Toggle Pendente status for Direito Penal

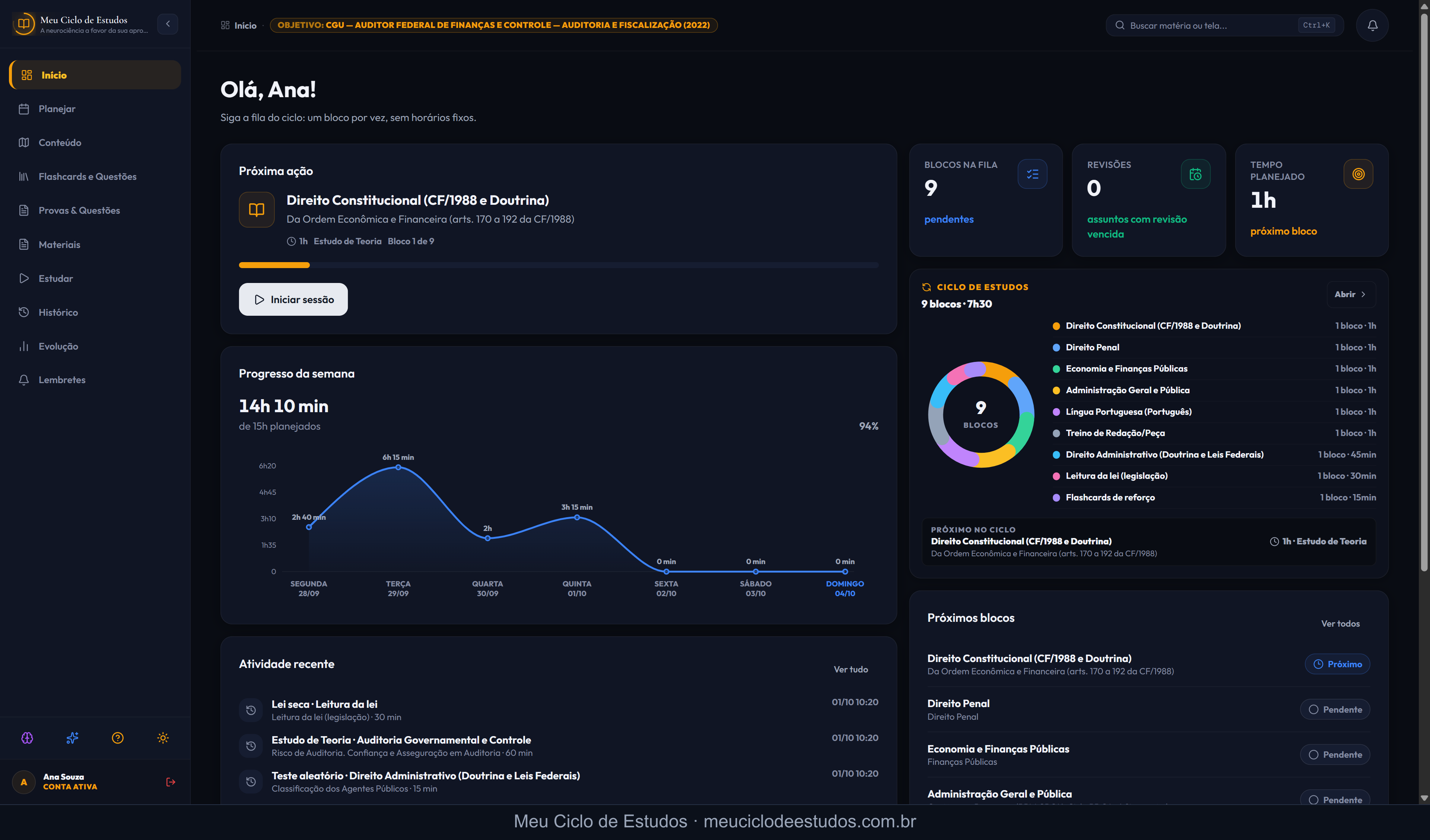pyautogui.click(x=1335, y=709)
